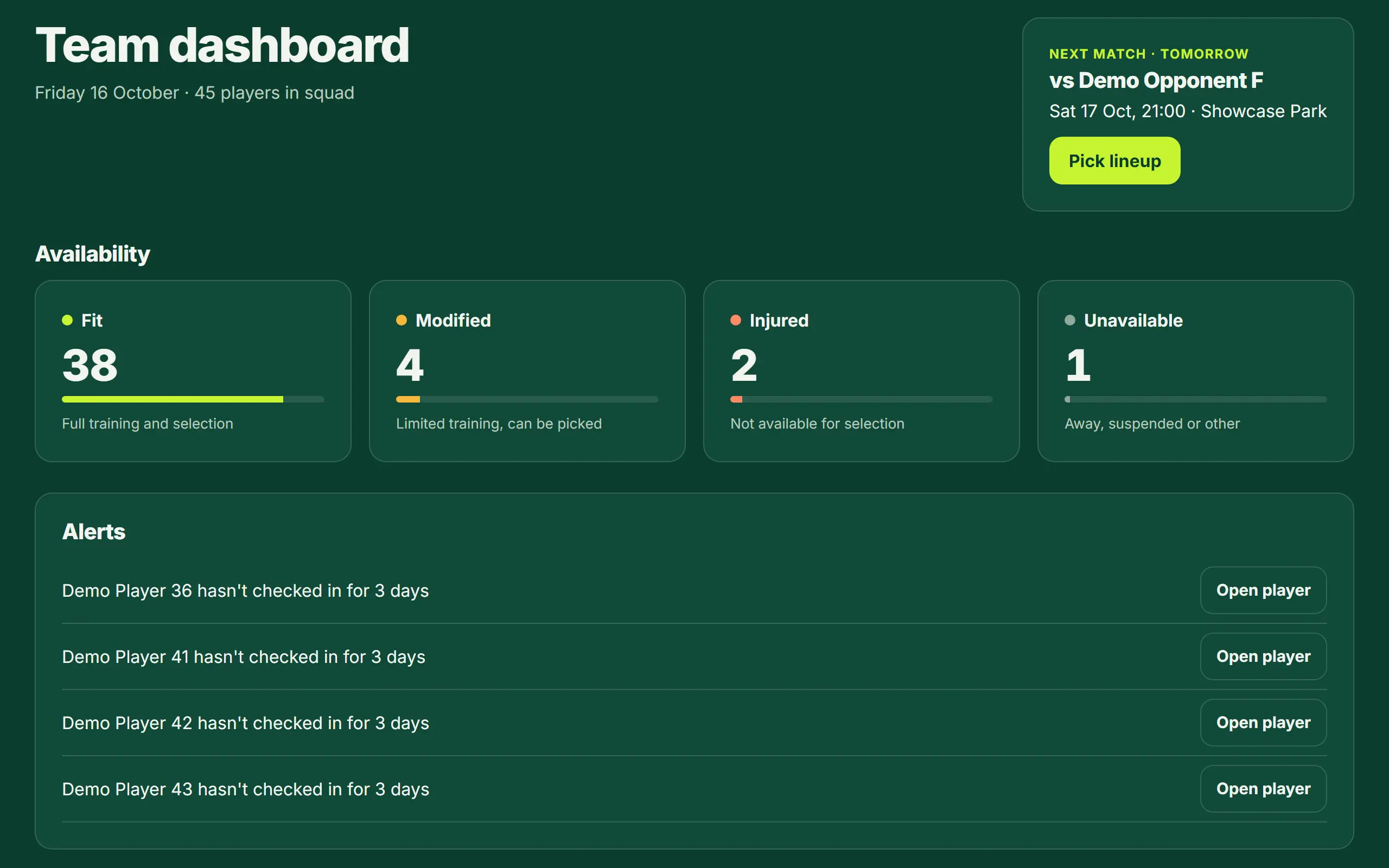Image resolution: width=1389 pixels, height=868 pixels.
Task: Select the Modified availability count 4
Action: coord(410,365)
